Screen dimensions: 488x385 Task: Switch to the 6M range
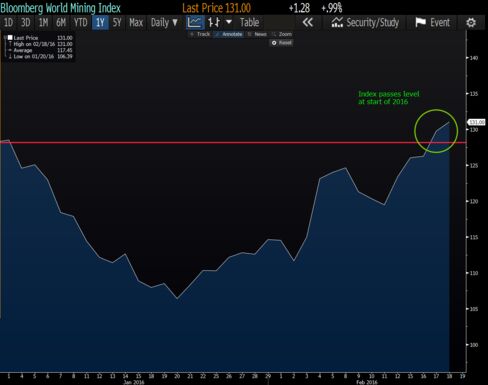tap(61, 23)
